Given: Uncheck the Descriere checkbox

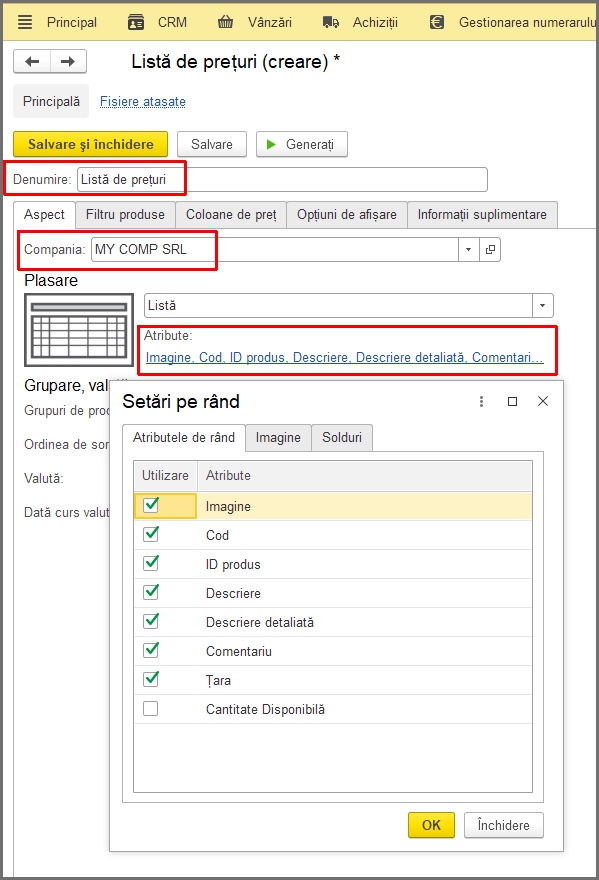Looking at the screenshot, I should point(151,592).
